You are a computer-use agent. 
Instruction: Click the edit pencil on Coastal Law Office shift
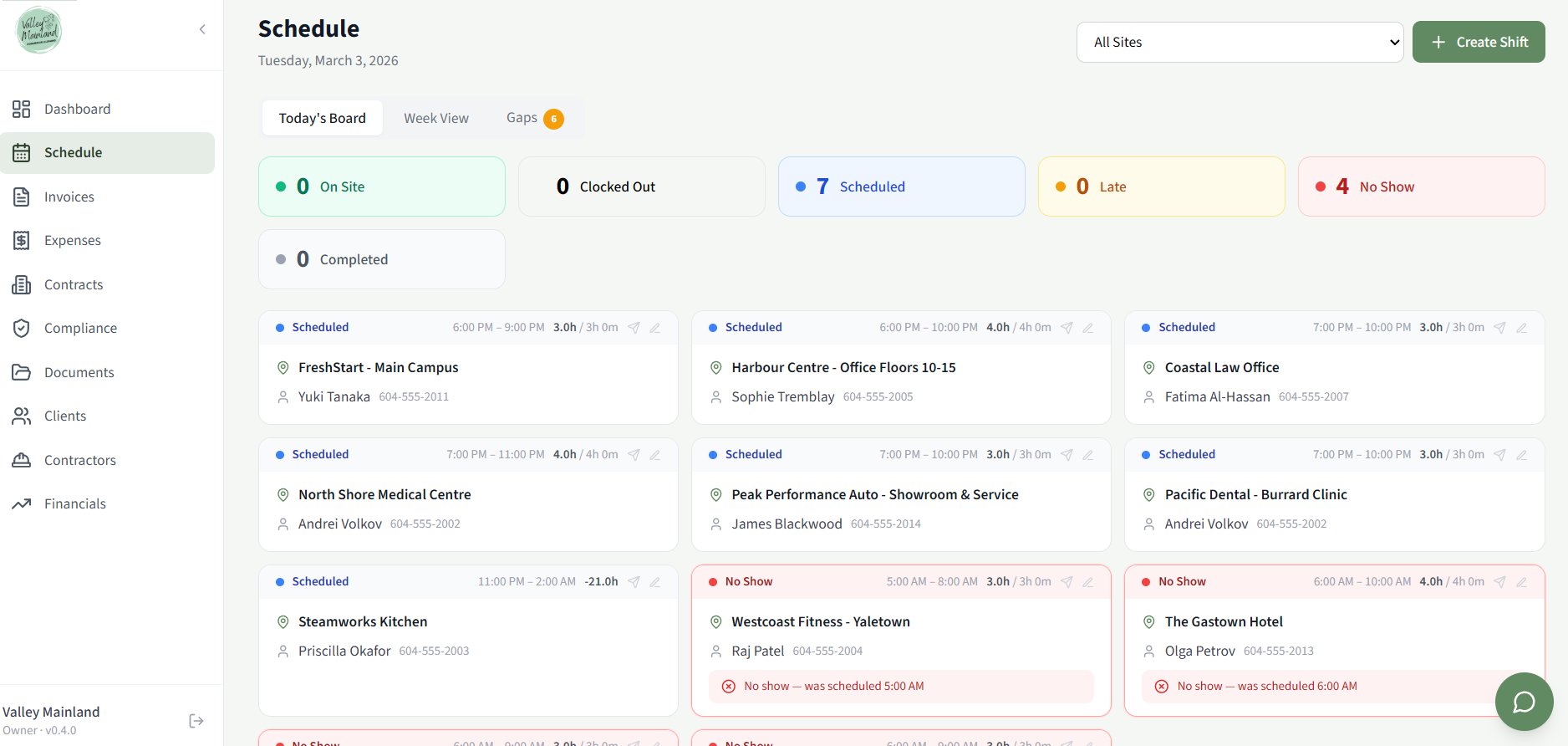point(1521,328)
